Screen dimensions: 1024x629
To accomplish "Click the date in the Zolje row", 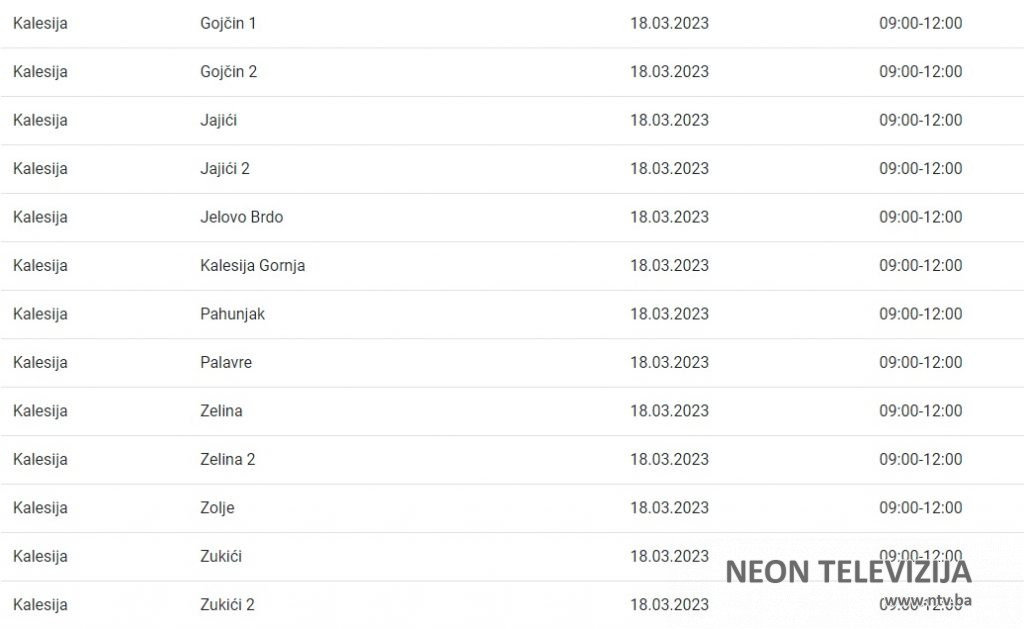I will (669, 508).
